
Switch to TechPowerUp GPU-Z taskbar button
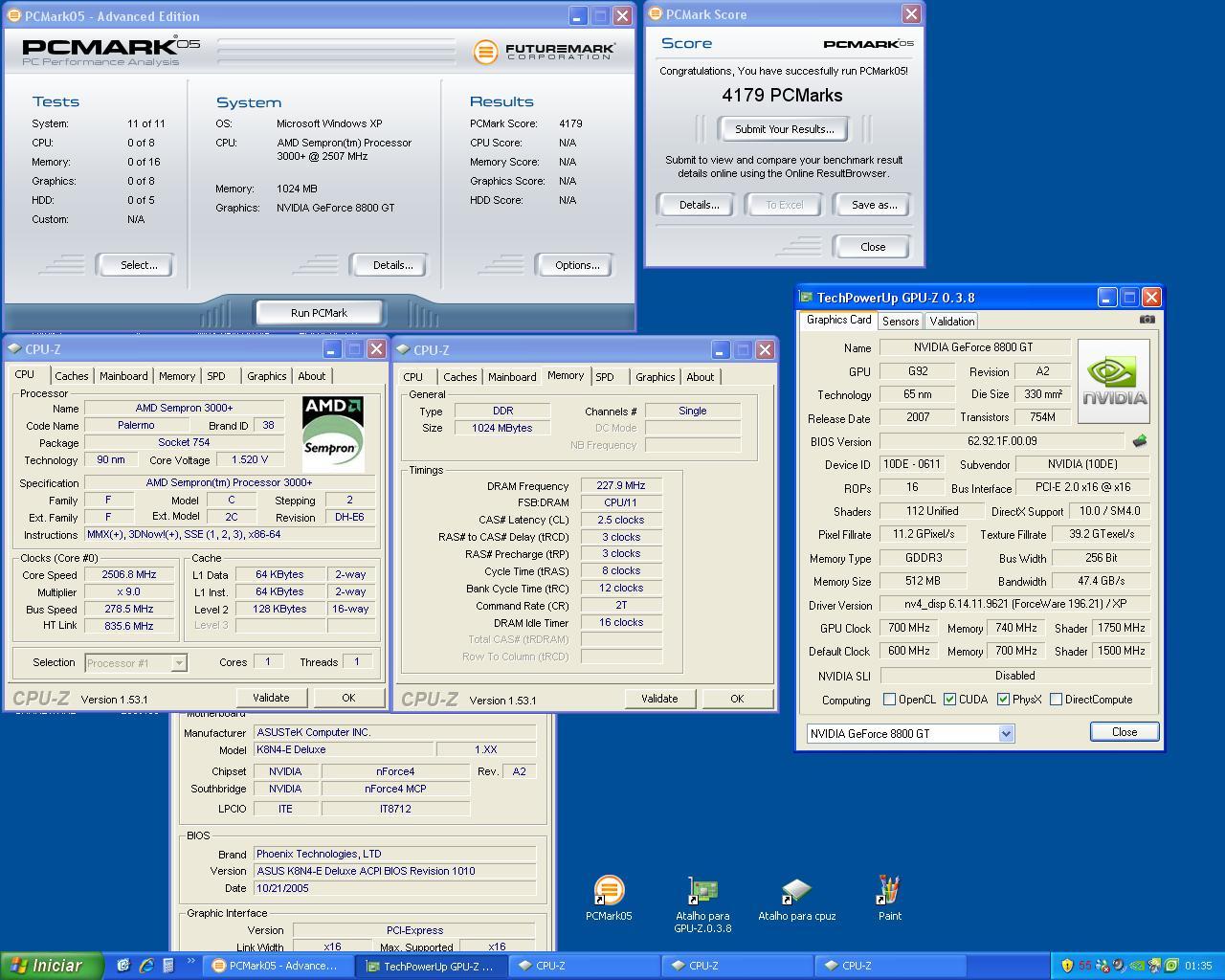point(431,966)
